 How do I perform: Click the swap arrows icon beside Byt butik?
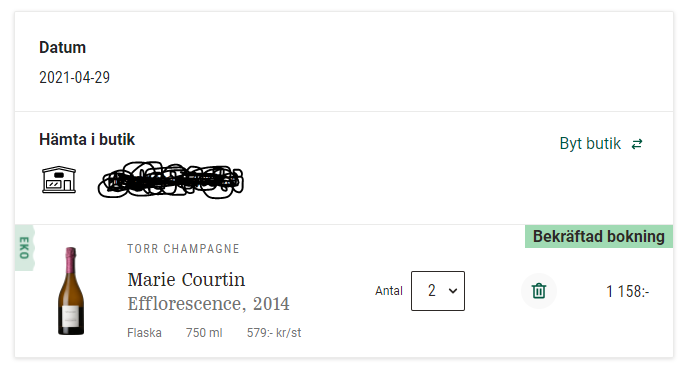coord(637,144)
